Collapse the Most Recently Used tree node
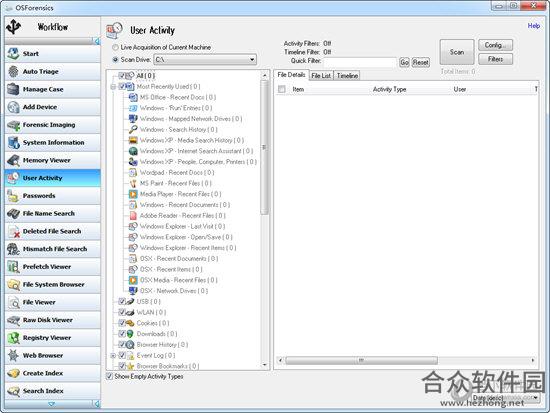550x413 pixels. [113, 87]
